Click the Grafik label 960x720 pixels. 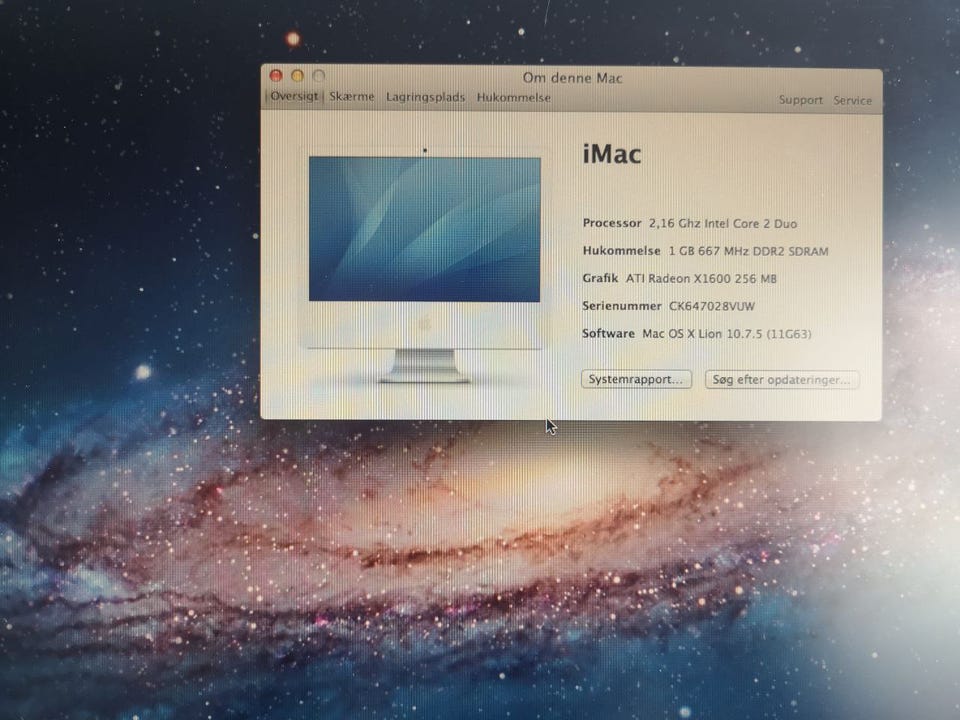tap(600, 278)
